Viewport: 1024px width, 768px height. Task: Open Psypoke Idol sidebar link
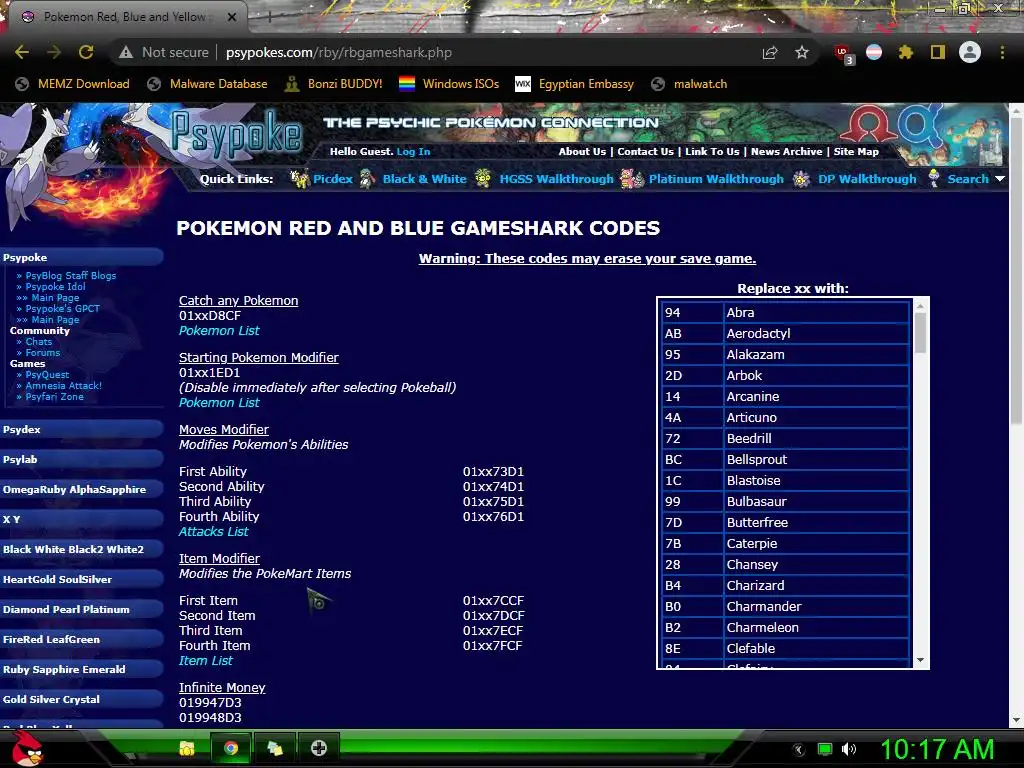pos(56,287)
